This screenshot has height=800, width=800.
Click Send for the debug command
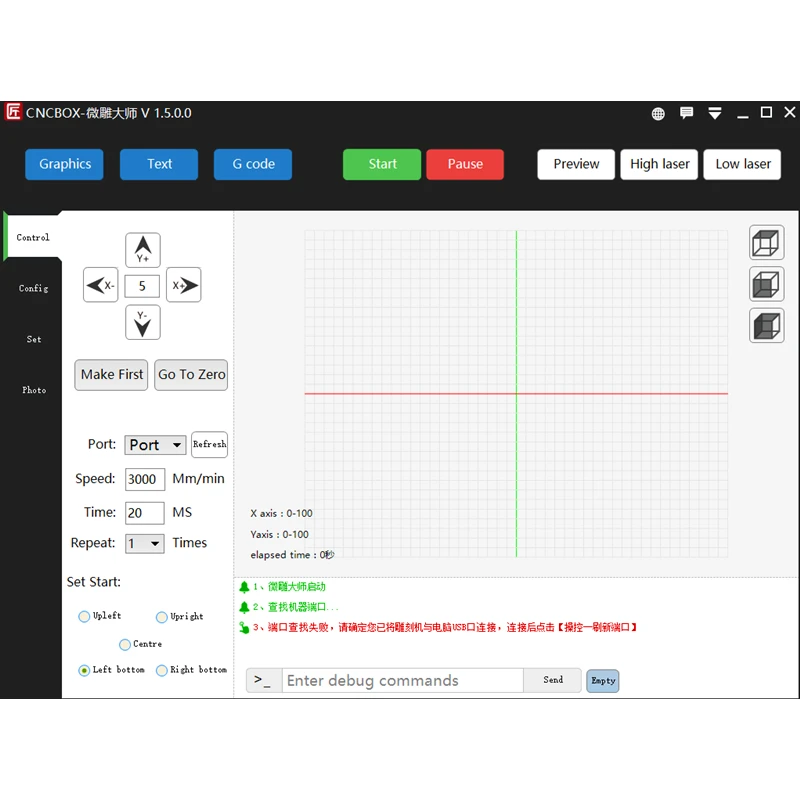click(553, 680)
